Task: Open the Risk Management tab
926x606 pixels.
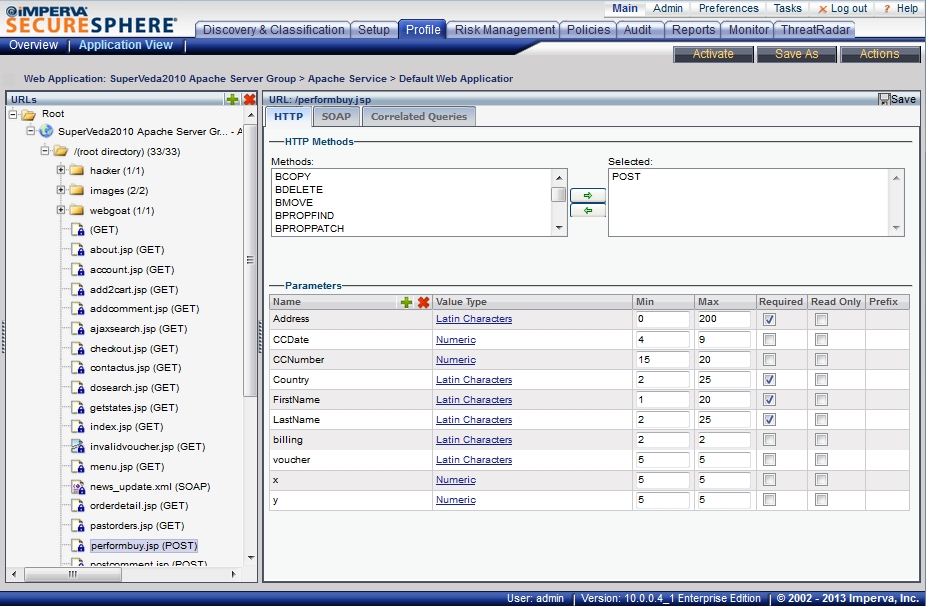Action: (504, 30)
